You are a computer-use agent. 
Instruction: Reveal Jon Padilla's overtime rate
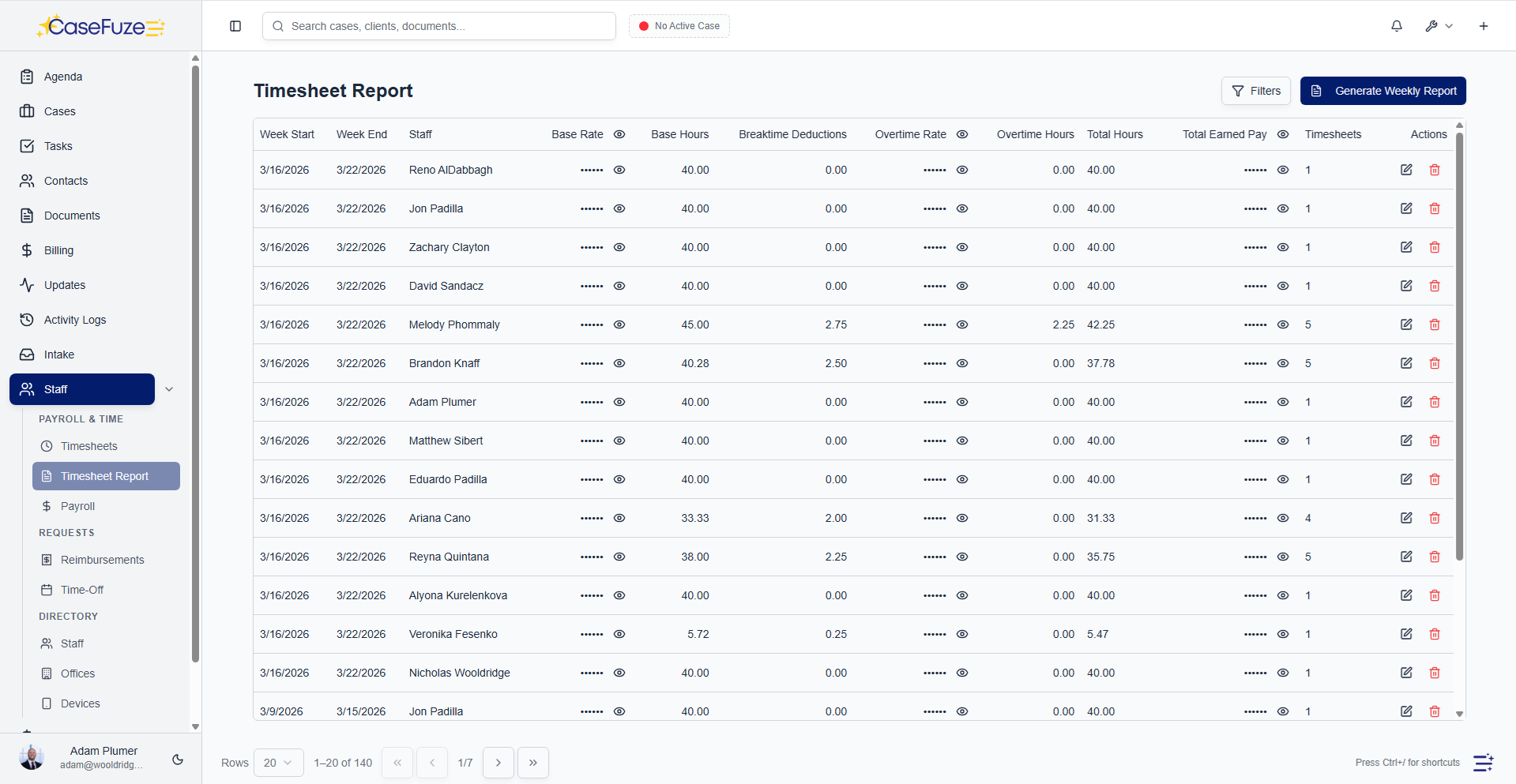click(962, 208)
